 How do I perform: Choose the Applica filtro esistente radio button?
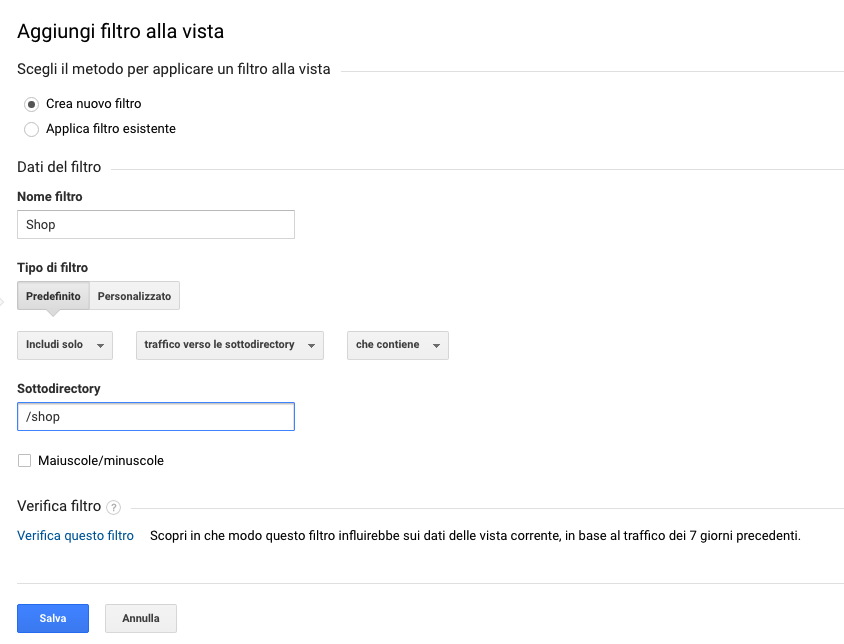coord(31,129)
